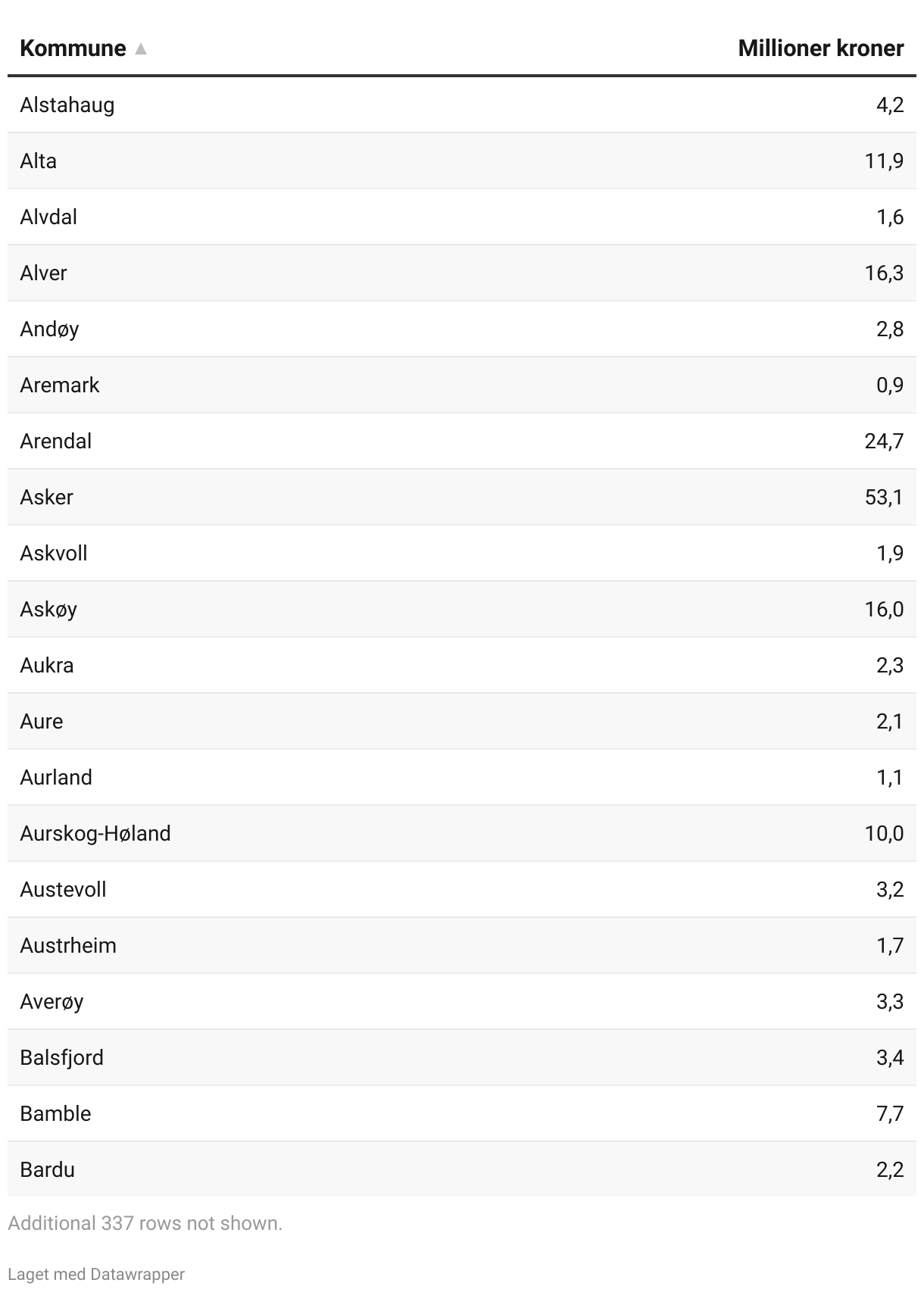Click the Alstahaug row name
The image size is (924, 1292).
[x=67, y=105]
